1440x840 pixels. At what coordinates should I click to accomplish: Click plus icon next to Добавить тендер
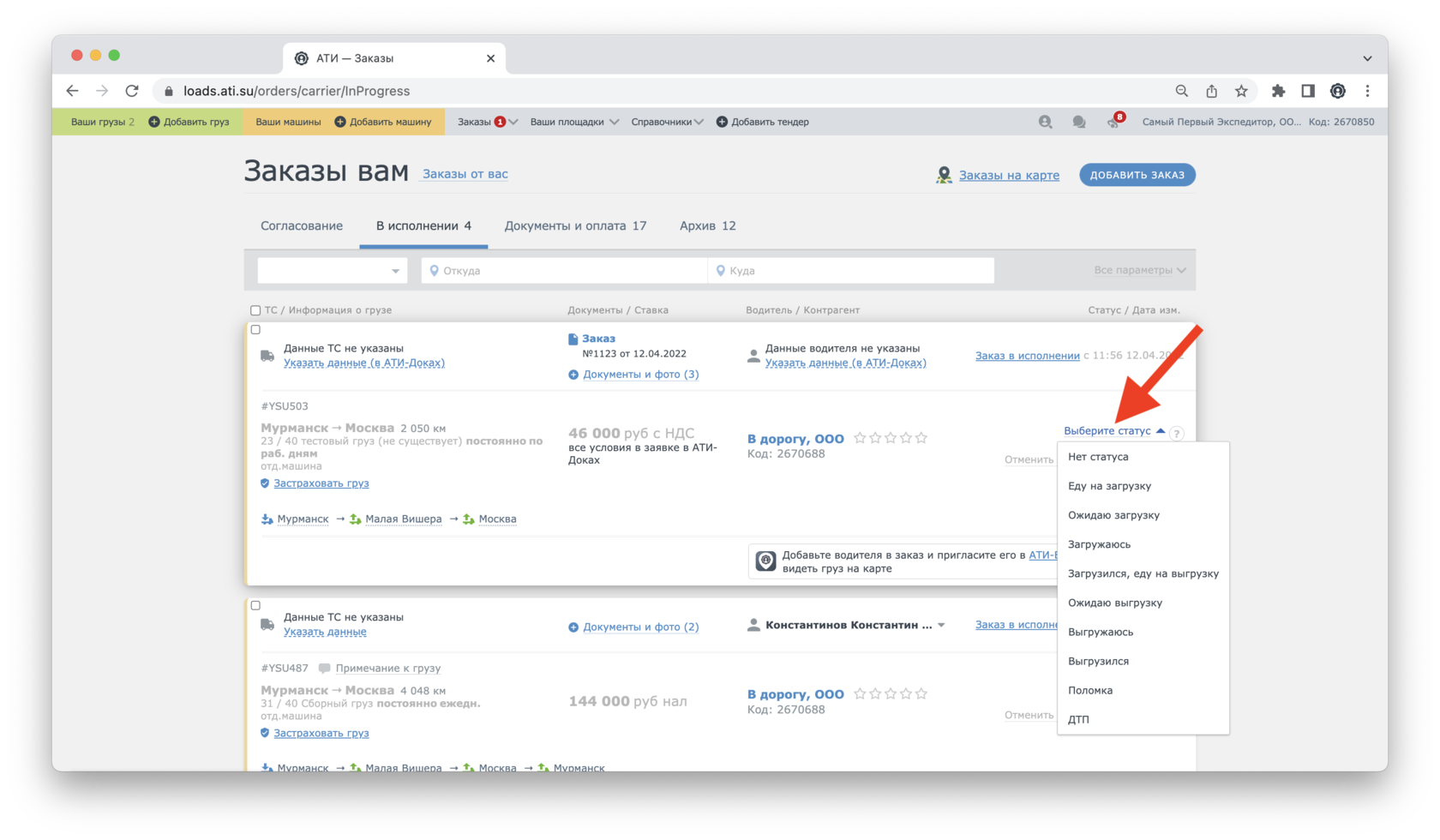tap(722, 122)
